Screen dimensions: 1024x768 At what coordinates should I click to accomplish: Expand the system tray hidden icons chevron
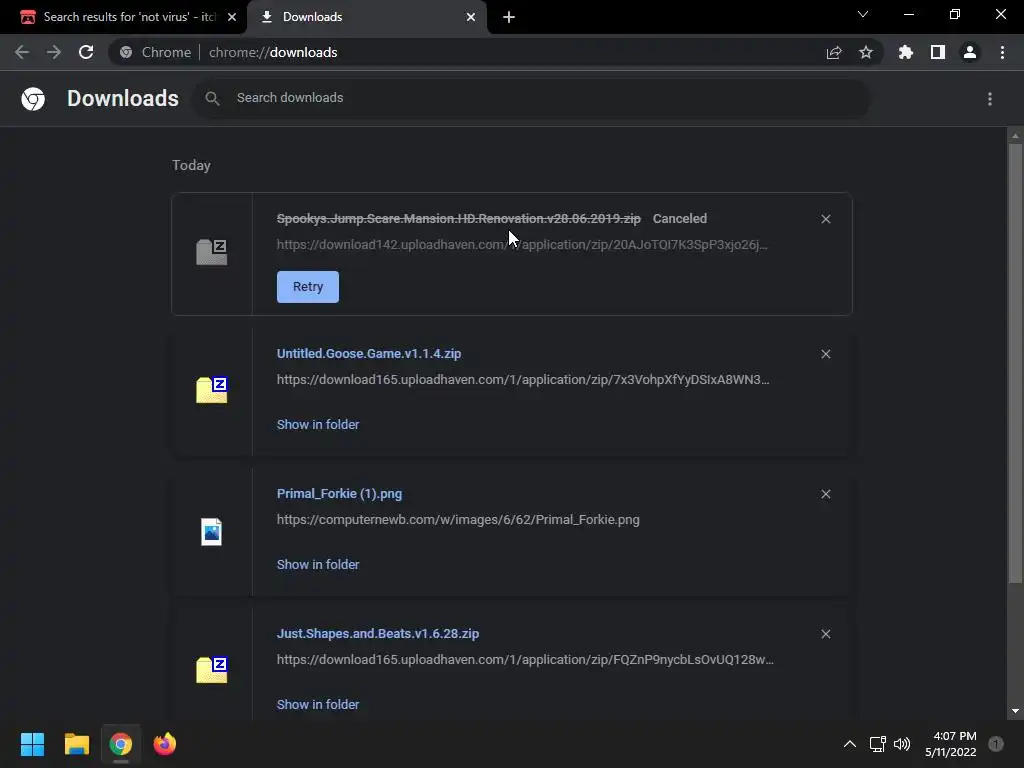point(850,744)
